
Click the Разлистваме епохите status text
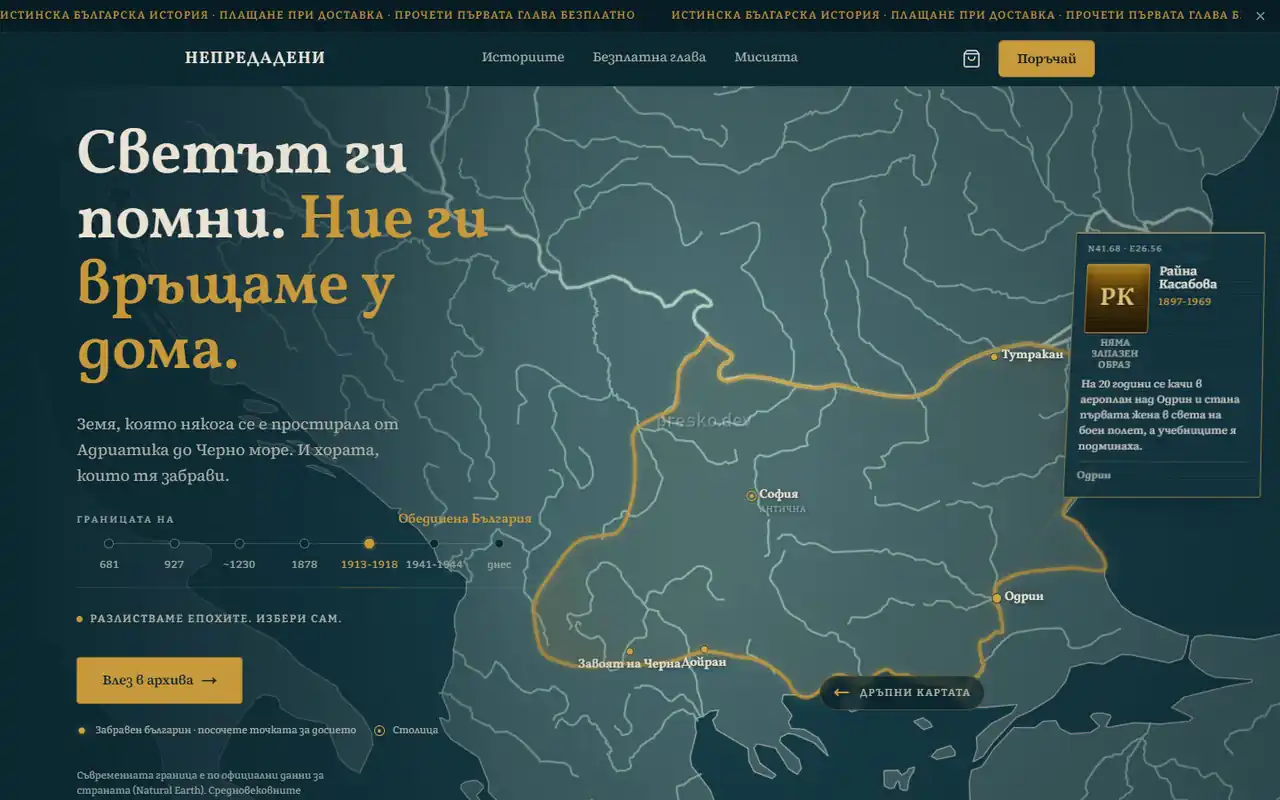coord(216,619)
